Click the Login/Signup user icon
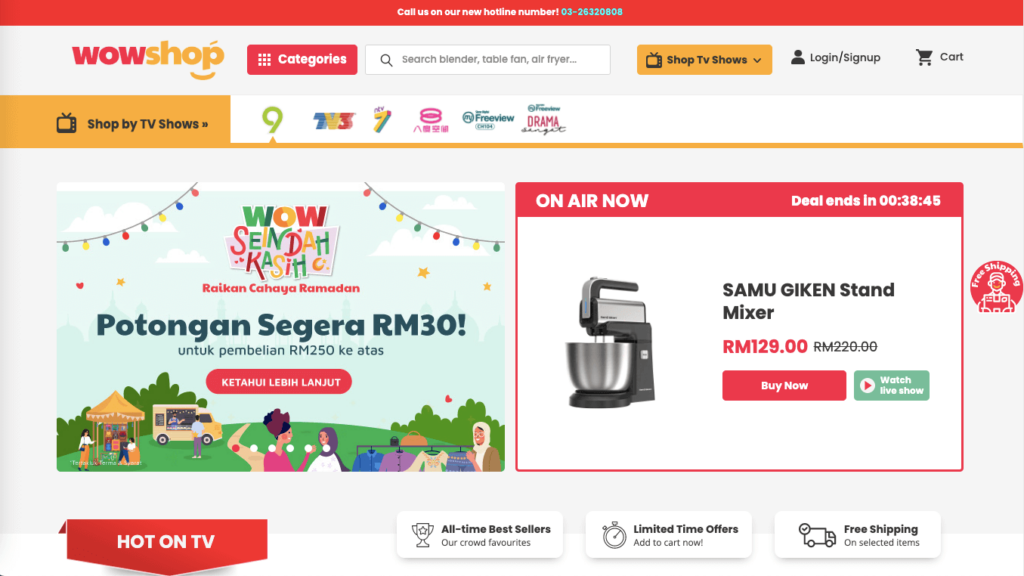Image resolution: width=1024 pixels, height=576 pixels. 797,57
